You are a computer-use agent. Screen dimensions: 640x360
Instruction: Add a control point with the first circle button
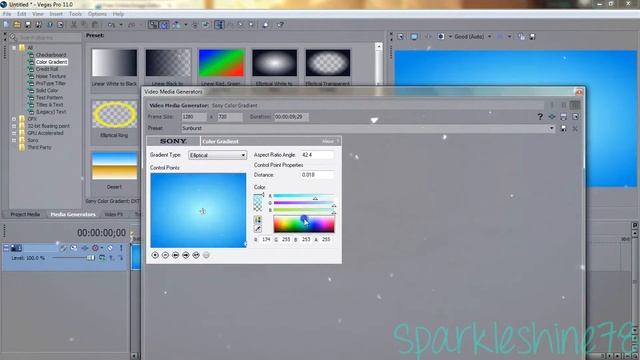click(x=155, y=255)
